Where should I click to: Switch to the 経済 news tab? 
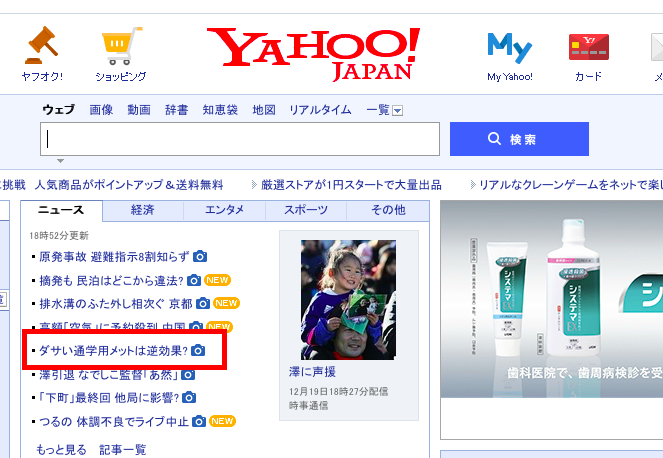click(x=143, y=210)
